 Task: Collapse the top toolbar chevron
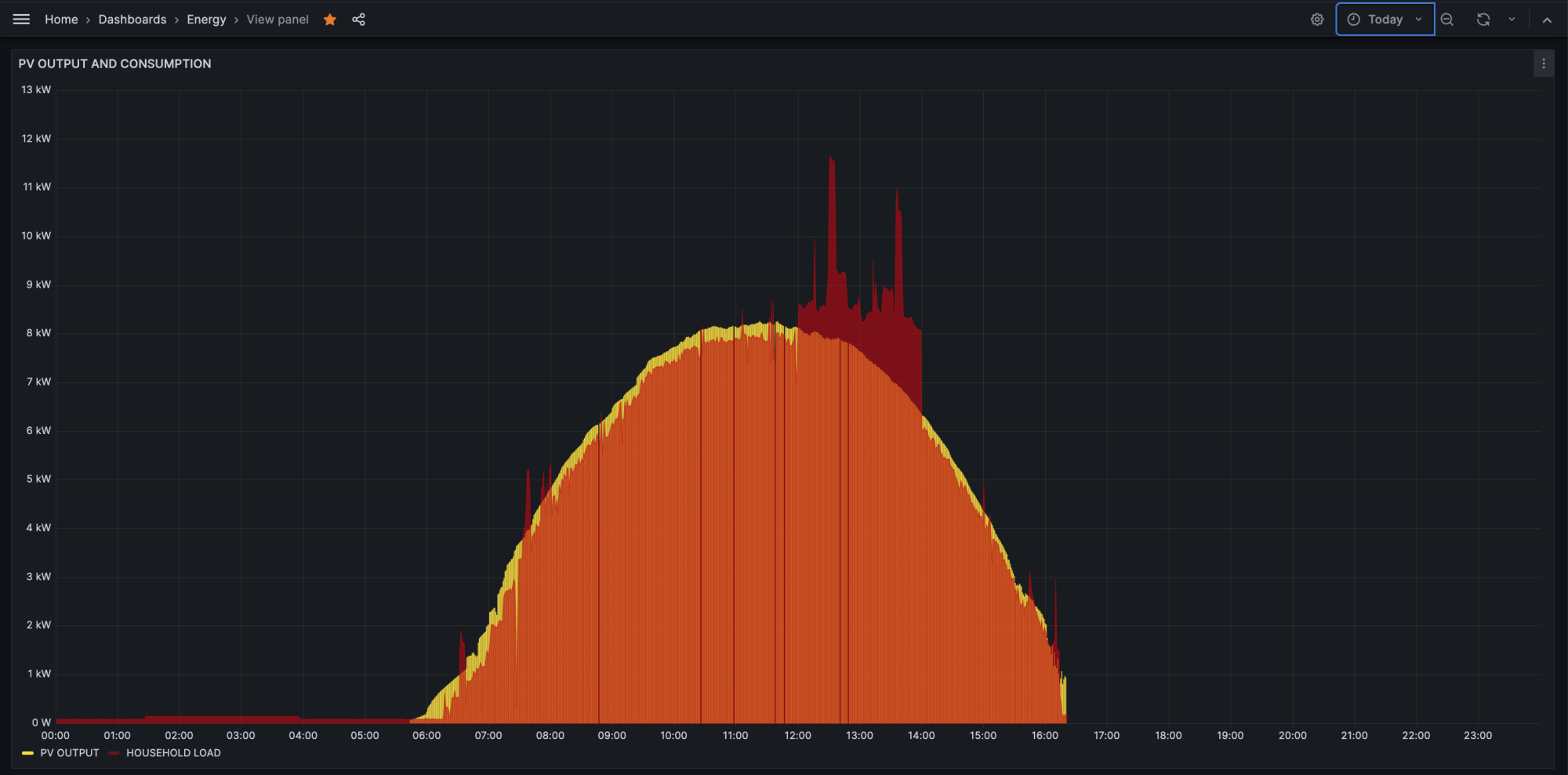click(1547, 20)
